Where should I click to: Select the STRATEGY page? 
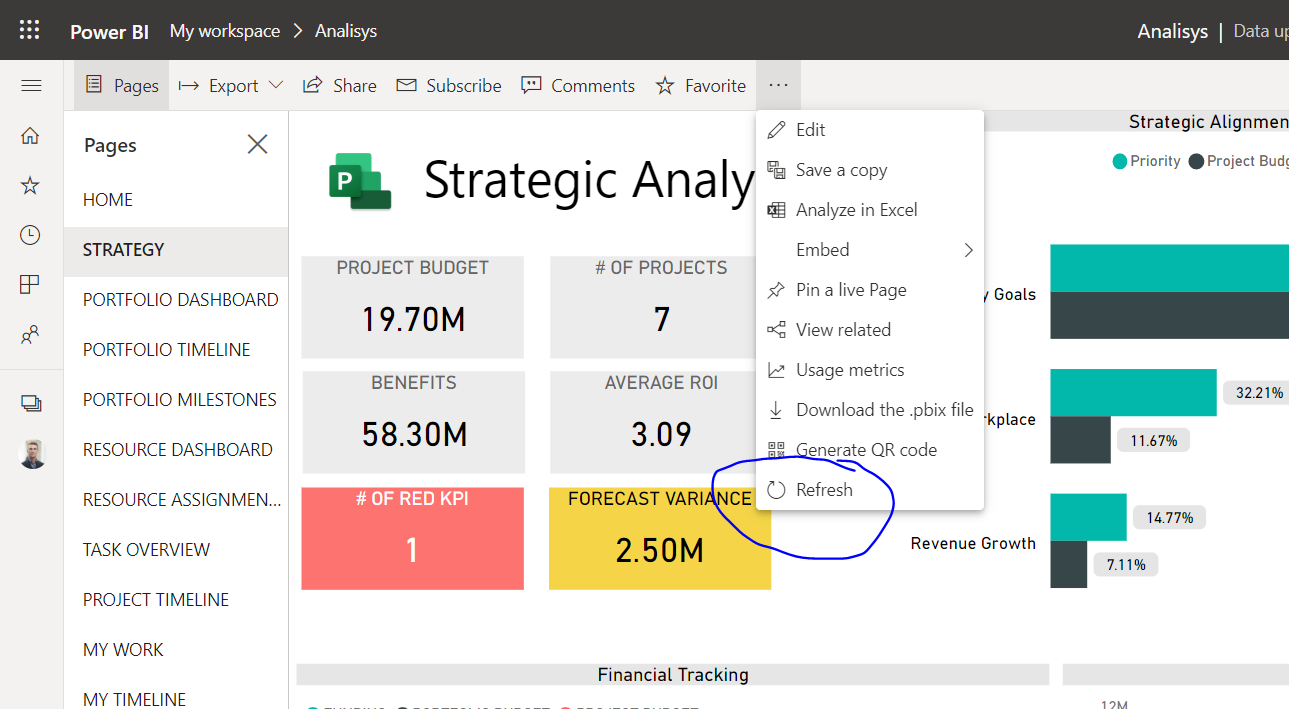point(176,250)
